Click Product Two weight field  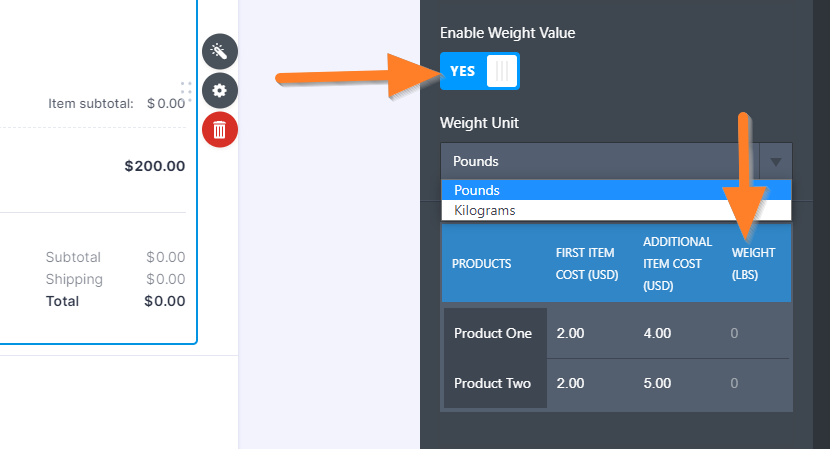coord(758,383)
